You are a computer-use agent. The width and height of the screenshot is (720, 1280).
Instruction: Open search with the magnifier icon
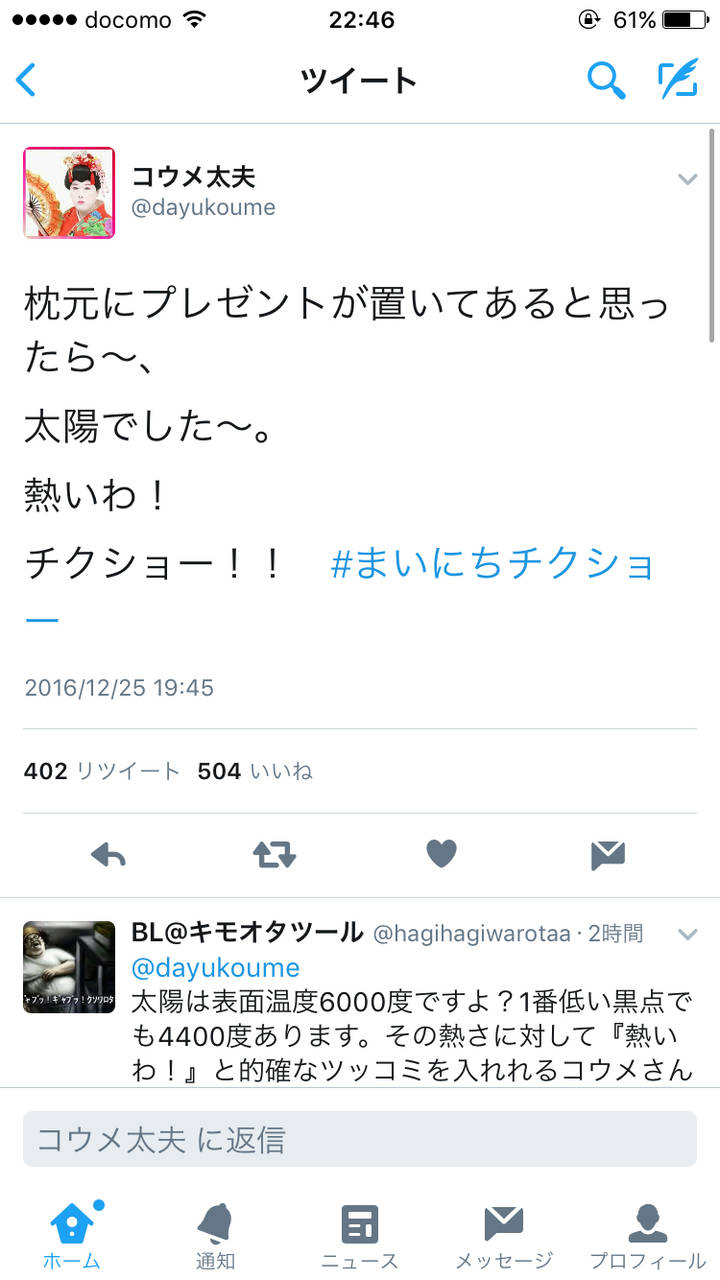tap(605, 80)
